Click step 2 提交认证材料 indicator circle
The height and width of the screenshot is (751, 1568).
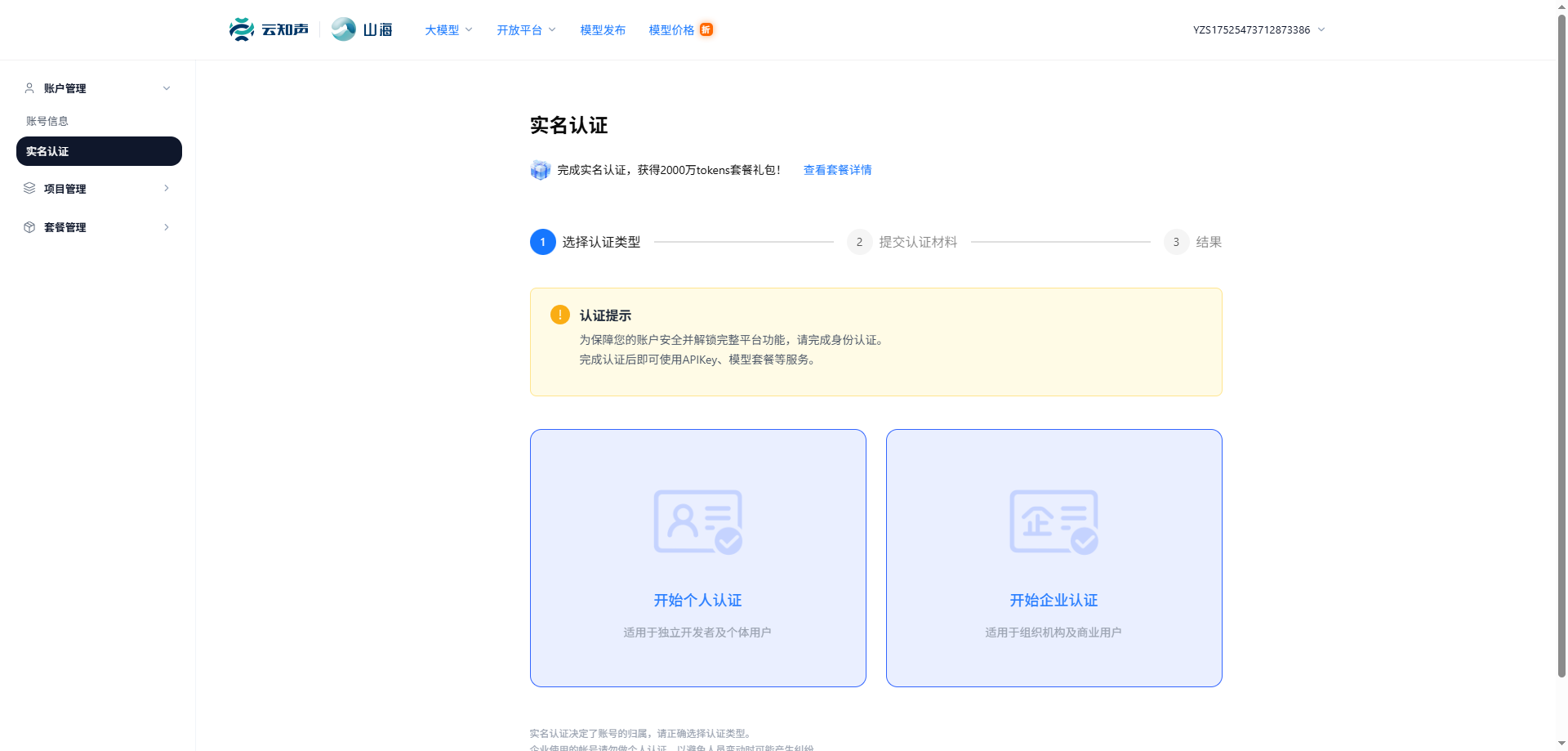(858, 242)
